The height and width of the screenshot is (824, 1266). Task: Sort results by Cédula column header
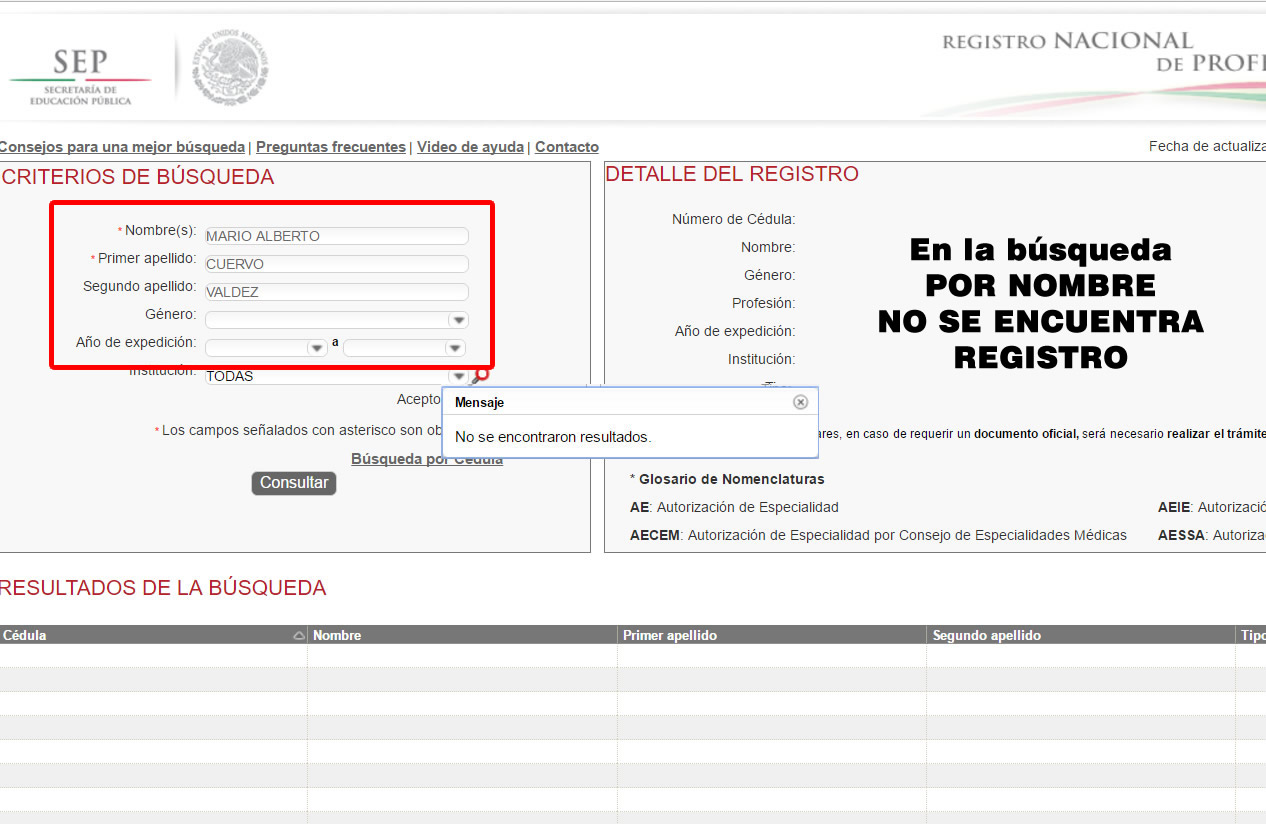point(153,635)
